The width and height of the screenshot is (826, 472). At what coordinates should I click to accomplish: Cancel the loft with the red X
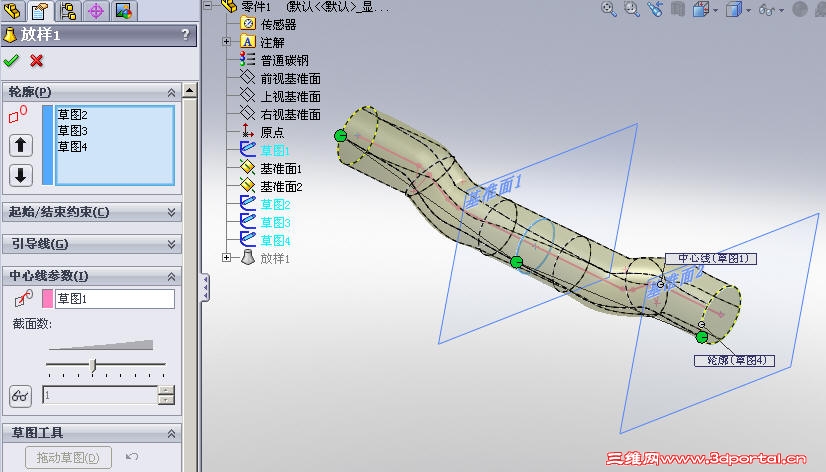click(x=36, y=61)
